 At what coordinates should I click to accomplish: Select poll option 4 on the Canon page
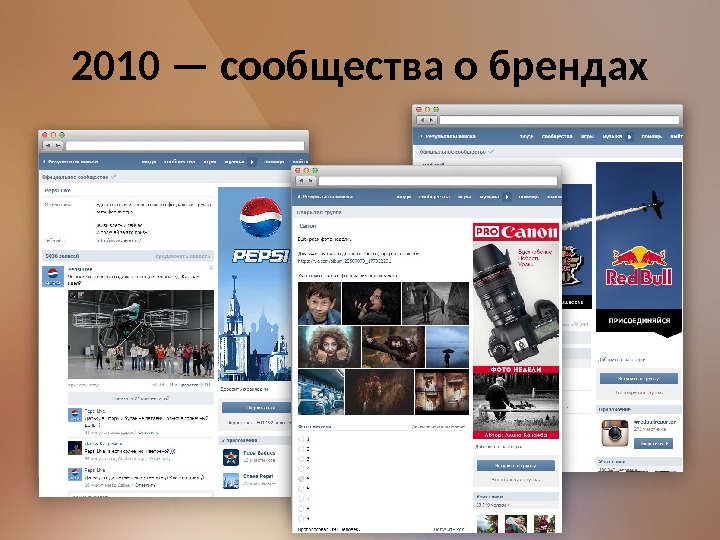pos(301,469)
